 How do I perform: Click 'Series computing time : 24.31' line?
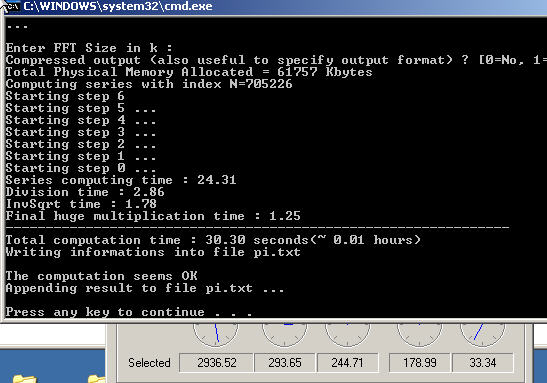click(x=121, y=180)
